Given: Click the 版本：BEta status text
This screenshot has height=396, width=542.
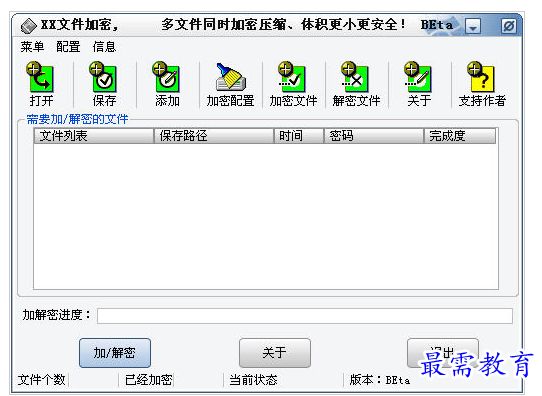Looking at the screenshot, I should (x=380, y=380).
